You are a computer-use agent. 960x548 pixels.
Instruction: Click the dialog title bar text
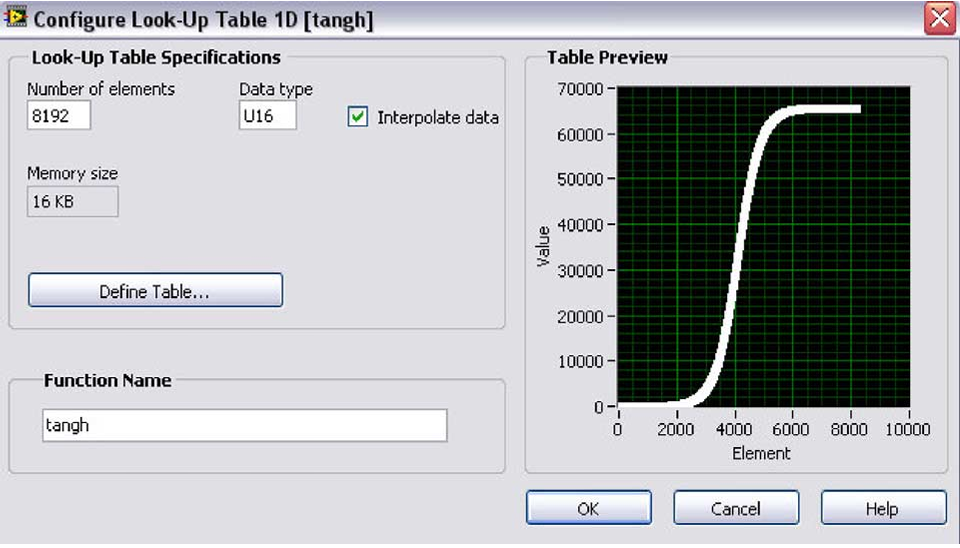[x=203, y=20]
